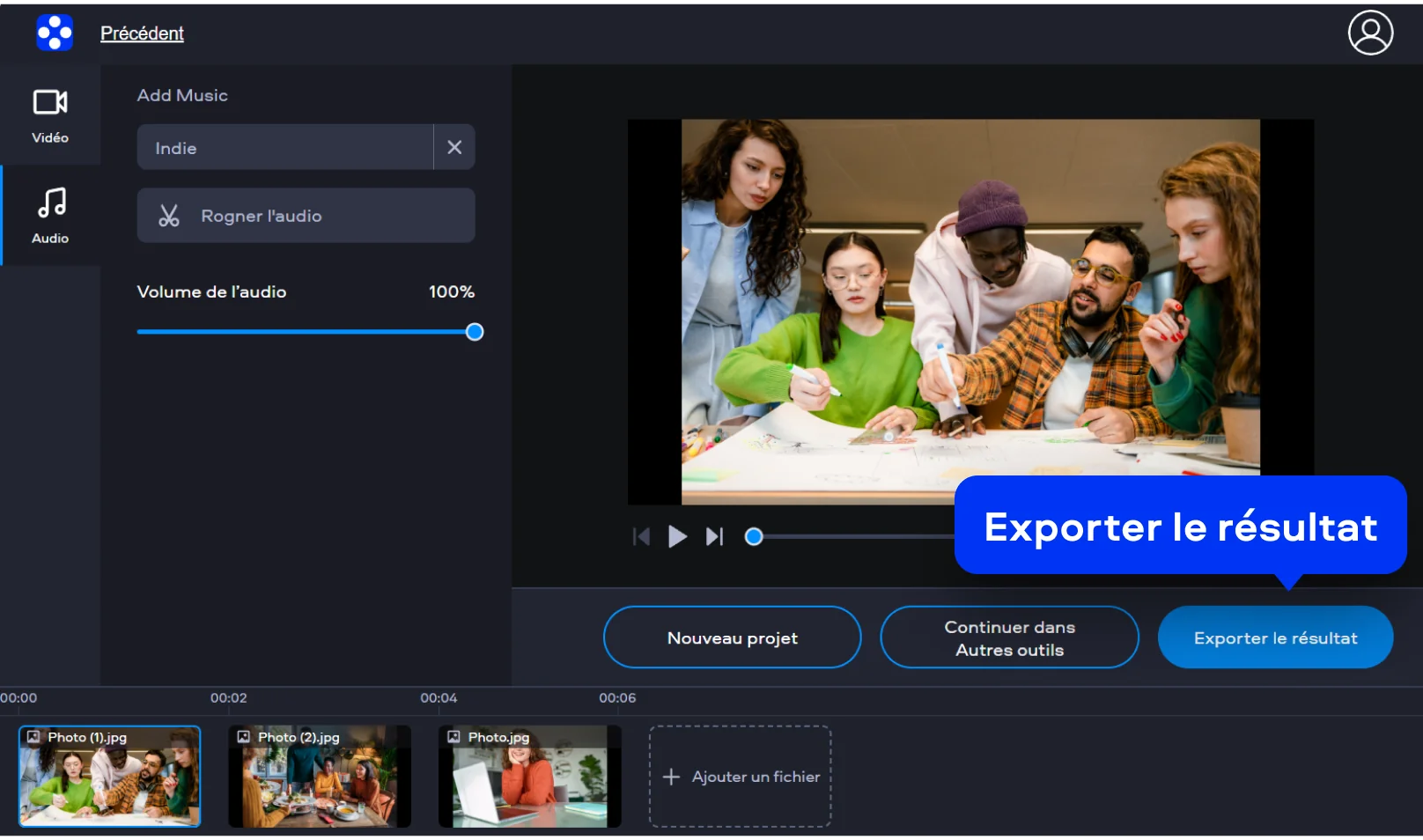Select the Photo (1).jpg timeline clip

(x=110, y=777)
